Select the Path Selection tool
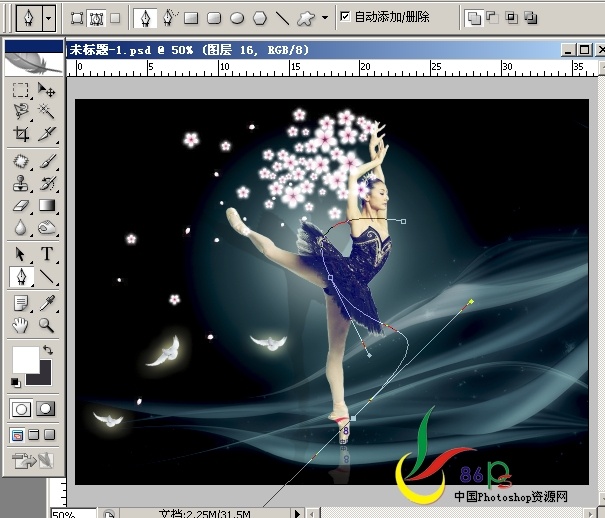This screenshot has height=518, width=605. (x=21, y=255)
